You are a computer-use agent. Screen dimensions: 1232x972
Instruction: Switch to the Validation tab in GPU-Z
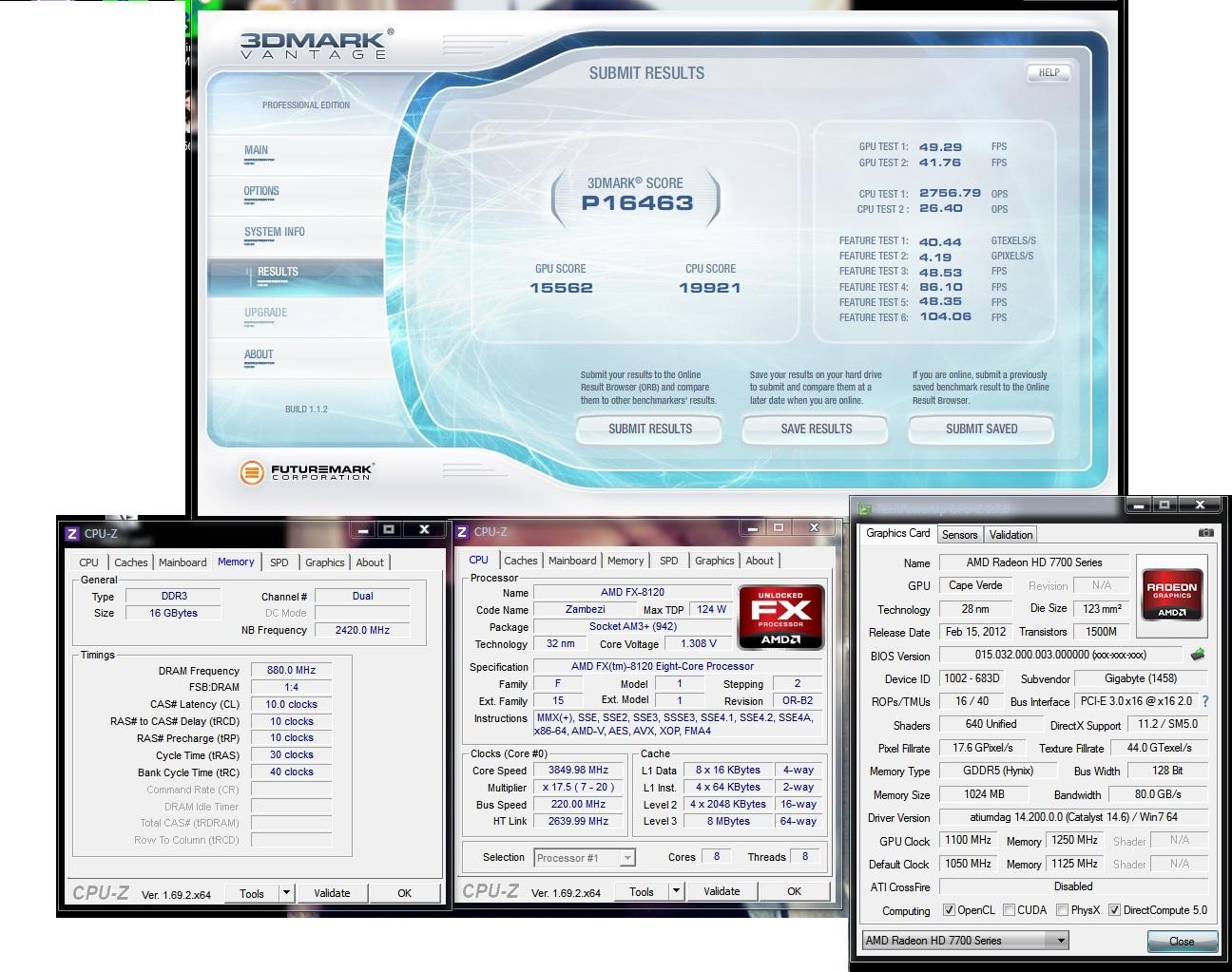coord(1011,535)
